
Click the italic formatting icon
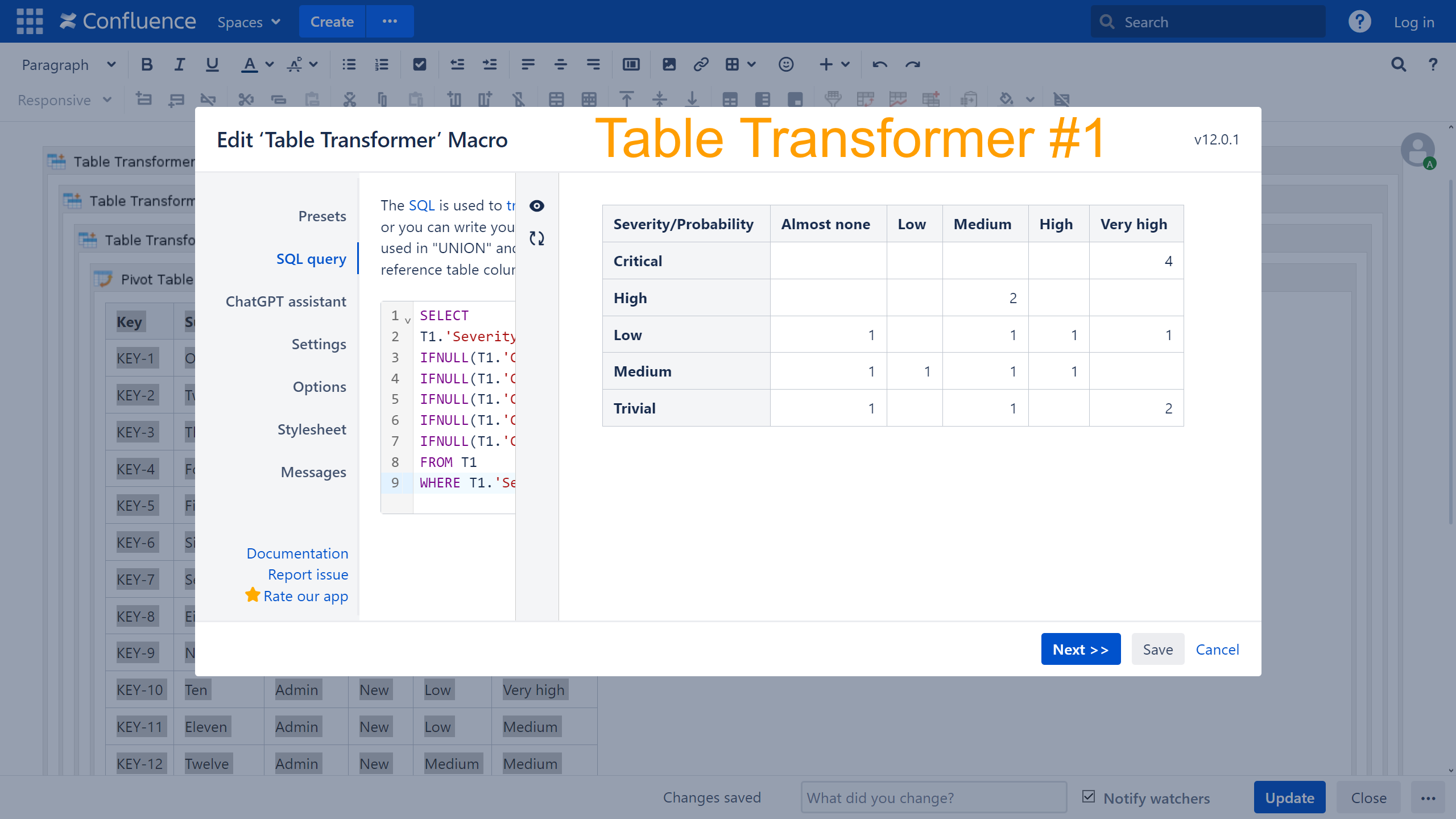pos(179,65)
